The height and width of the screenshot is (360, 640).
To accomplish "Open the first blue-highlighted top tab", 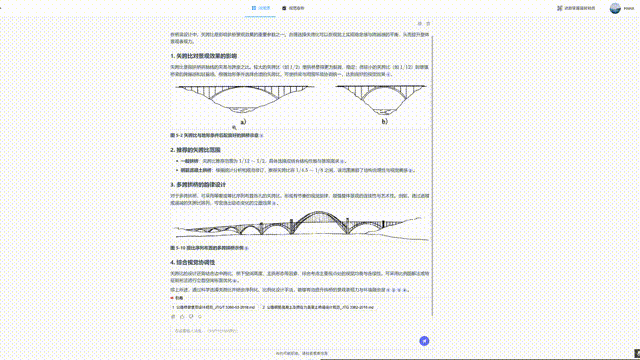I will click(x=260, y=8).
